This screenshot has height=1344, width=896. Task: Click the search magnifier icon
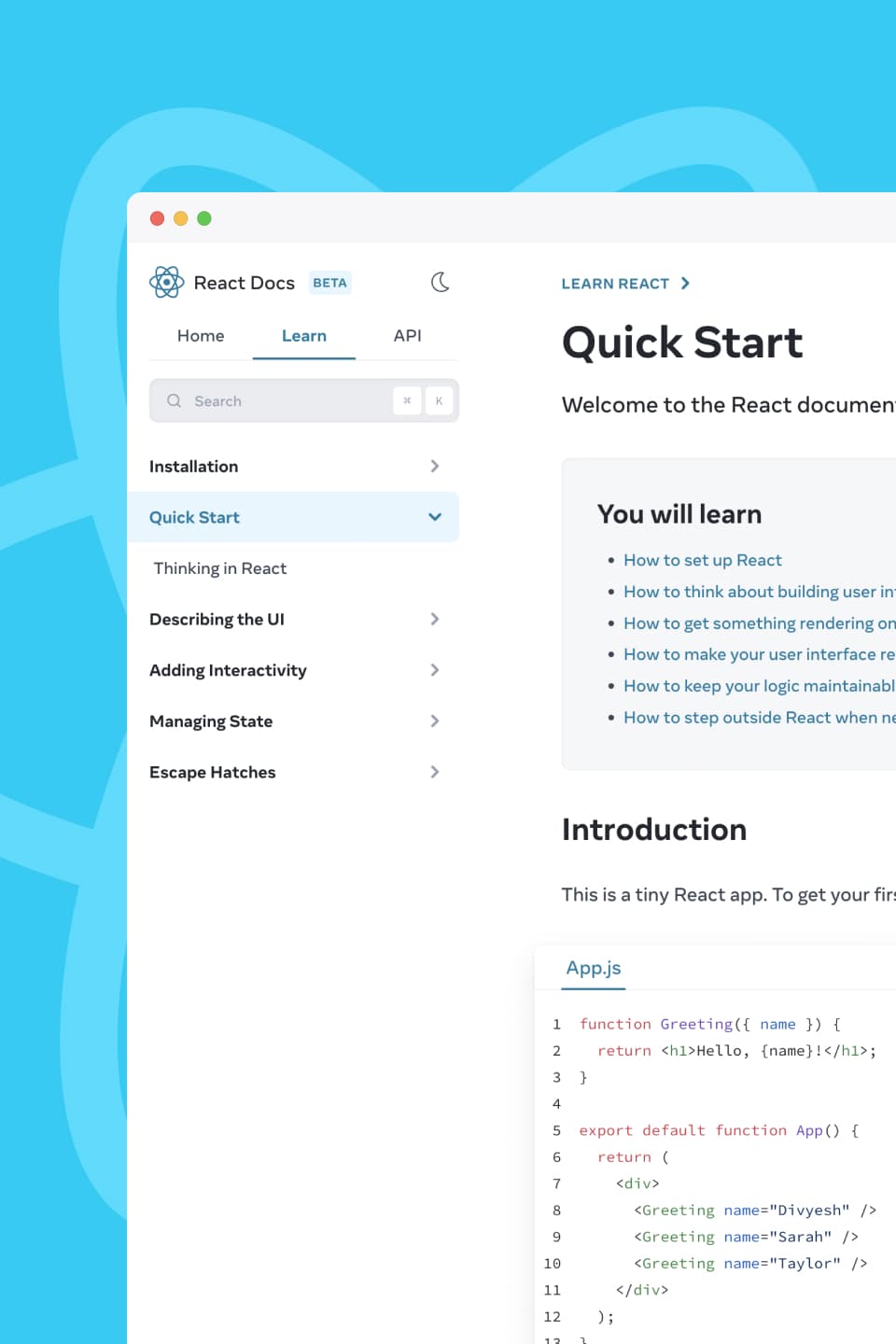174,400
